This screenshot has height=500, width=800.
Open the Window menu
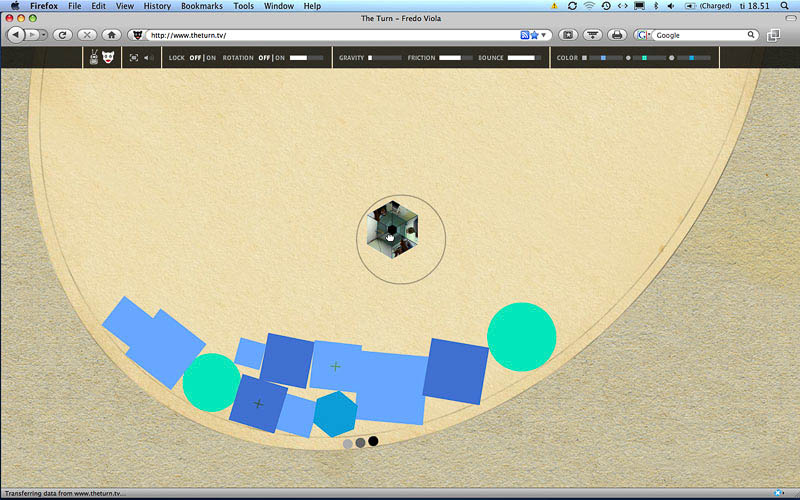click(279, 6)
